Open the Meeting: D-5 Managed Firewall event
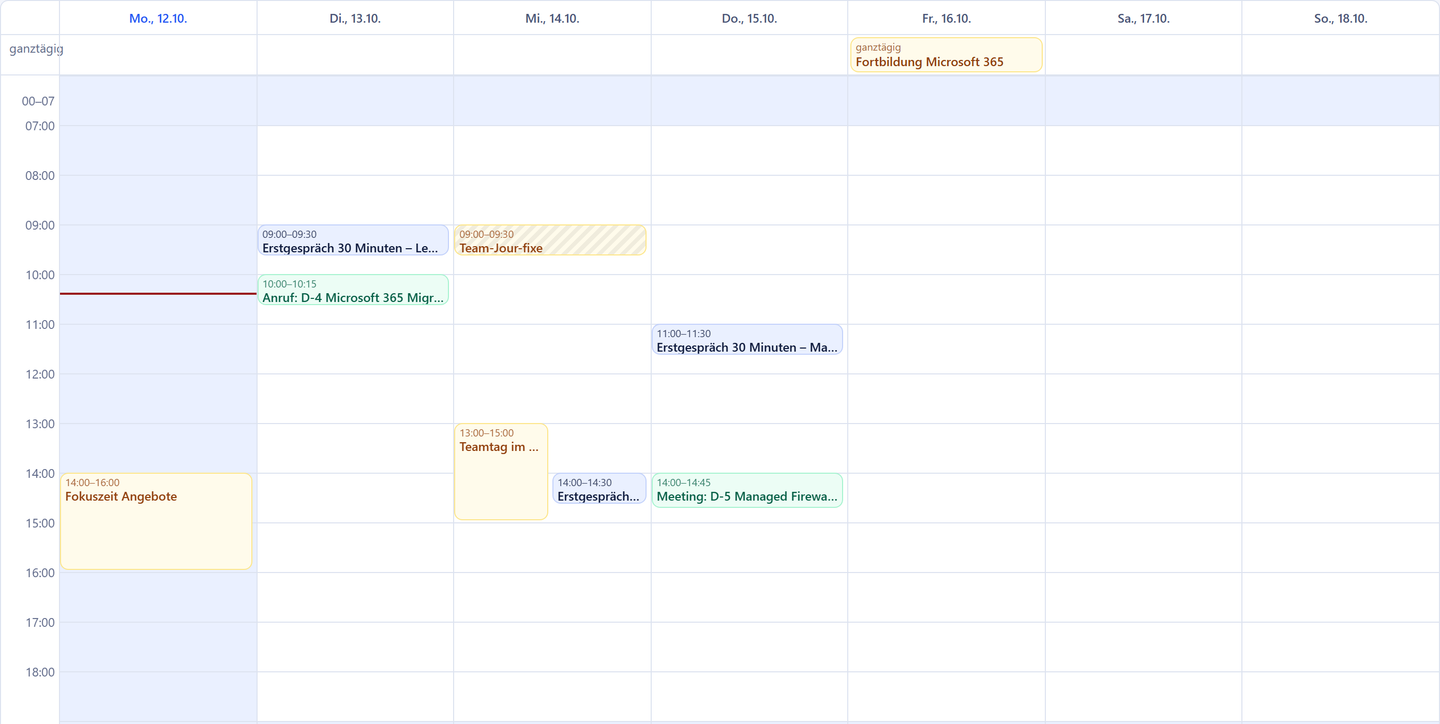The height and width of the screenshot is (724, 1440). [x=747, y=490]
